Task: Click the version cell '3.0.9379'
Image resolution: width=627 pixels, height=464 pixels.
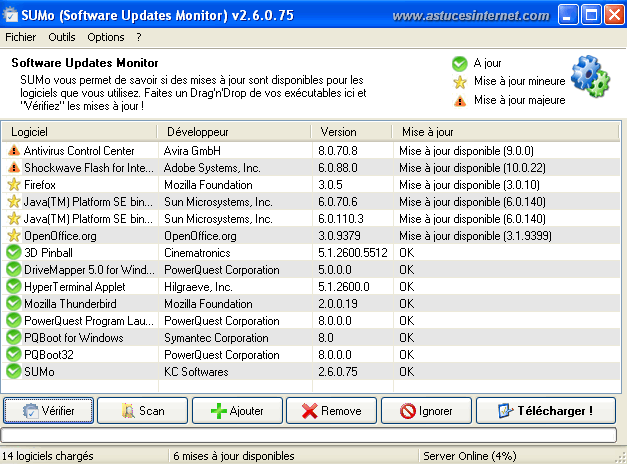Action: pos(339,236)
